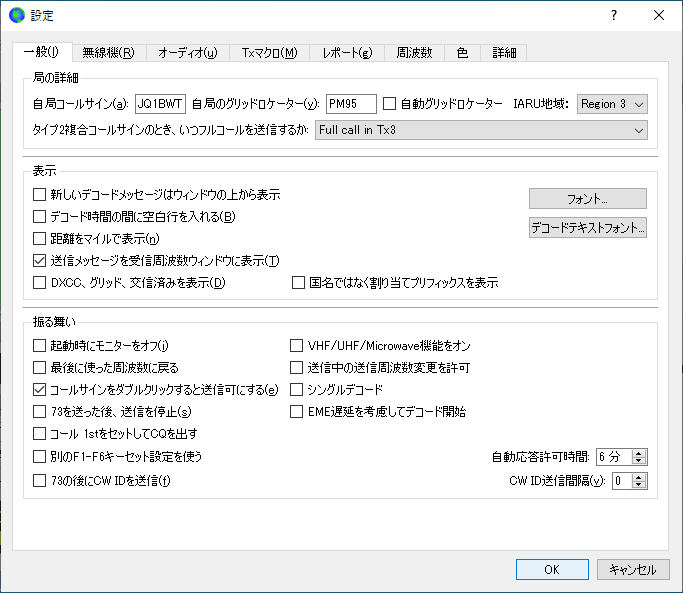Increase 自動応答許可時間 with the up arrow
This screenshot has width=683, height=593.
640,452
